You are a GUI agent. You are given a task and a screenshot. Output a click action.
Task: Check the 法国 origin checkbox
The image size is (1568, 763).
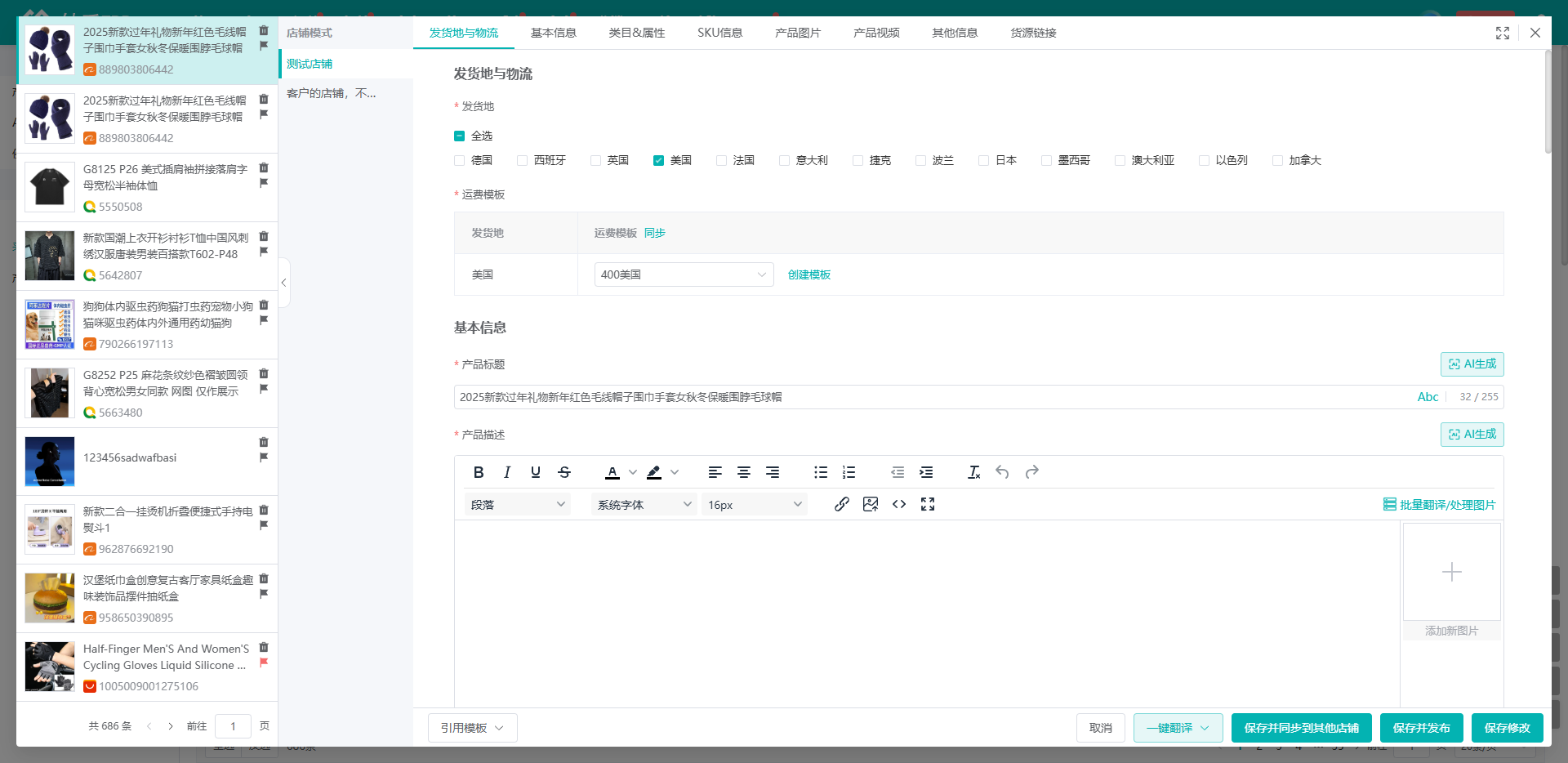click(722, 160)
